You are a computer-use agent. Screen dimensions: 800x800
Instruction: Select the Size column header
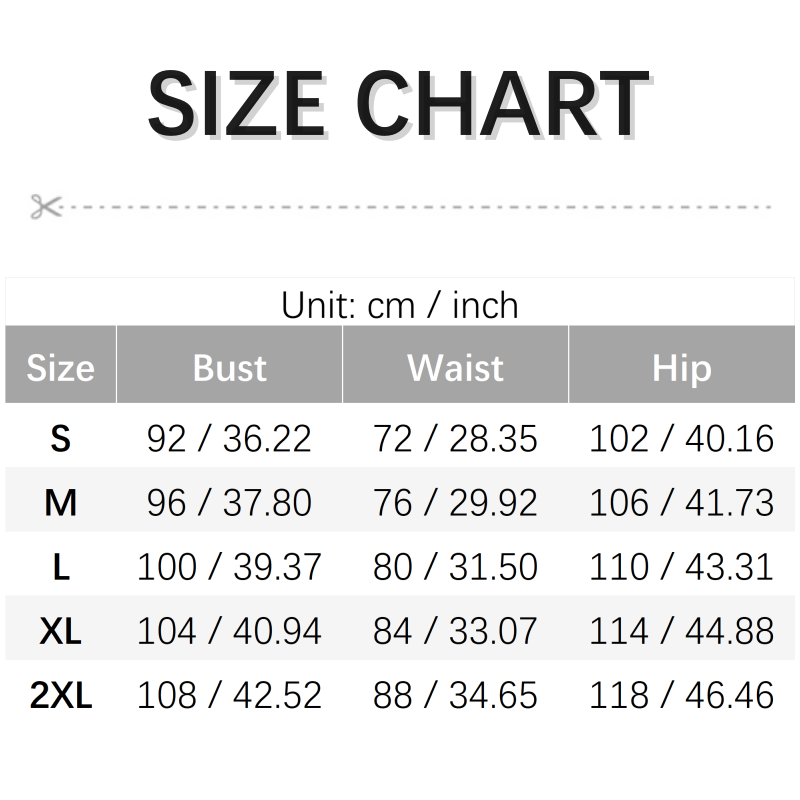[60, 368]
